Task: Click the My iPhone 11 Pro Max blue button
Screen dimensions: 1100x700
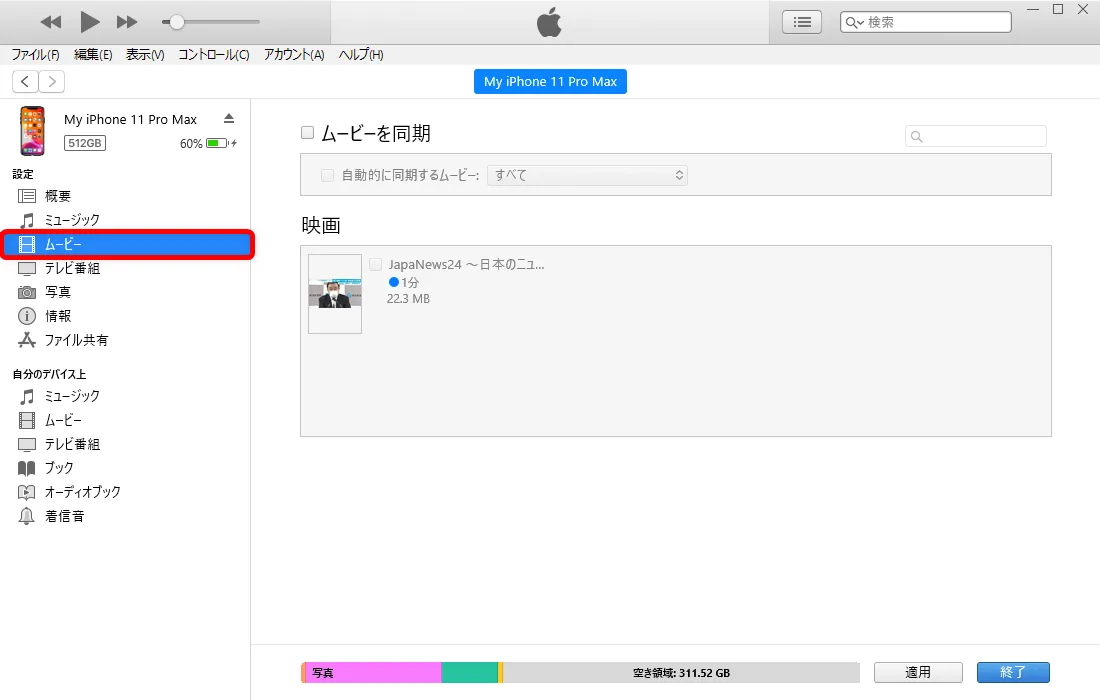Action: pos(550,81)
